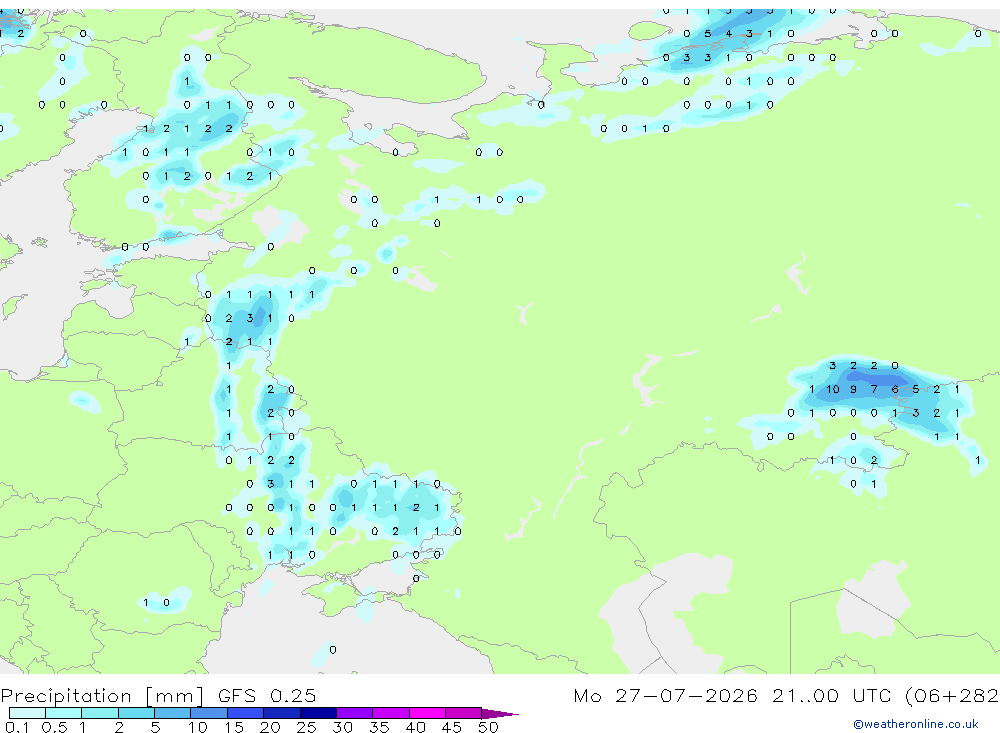
Task: Click the 'Mo 27-07-2026' date text
Action: [x=666, y=695]
